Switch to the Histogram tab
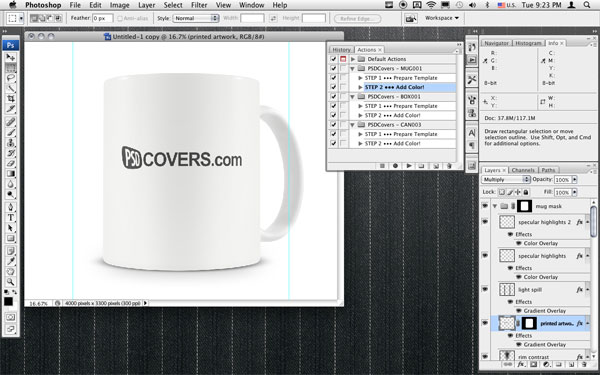Screen dimensions: 600x375 (528, 43)
